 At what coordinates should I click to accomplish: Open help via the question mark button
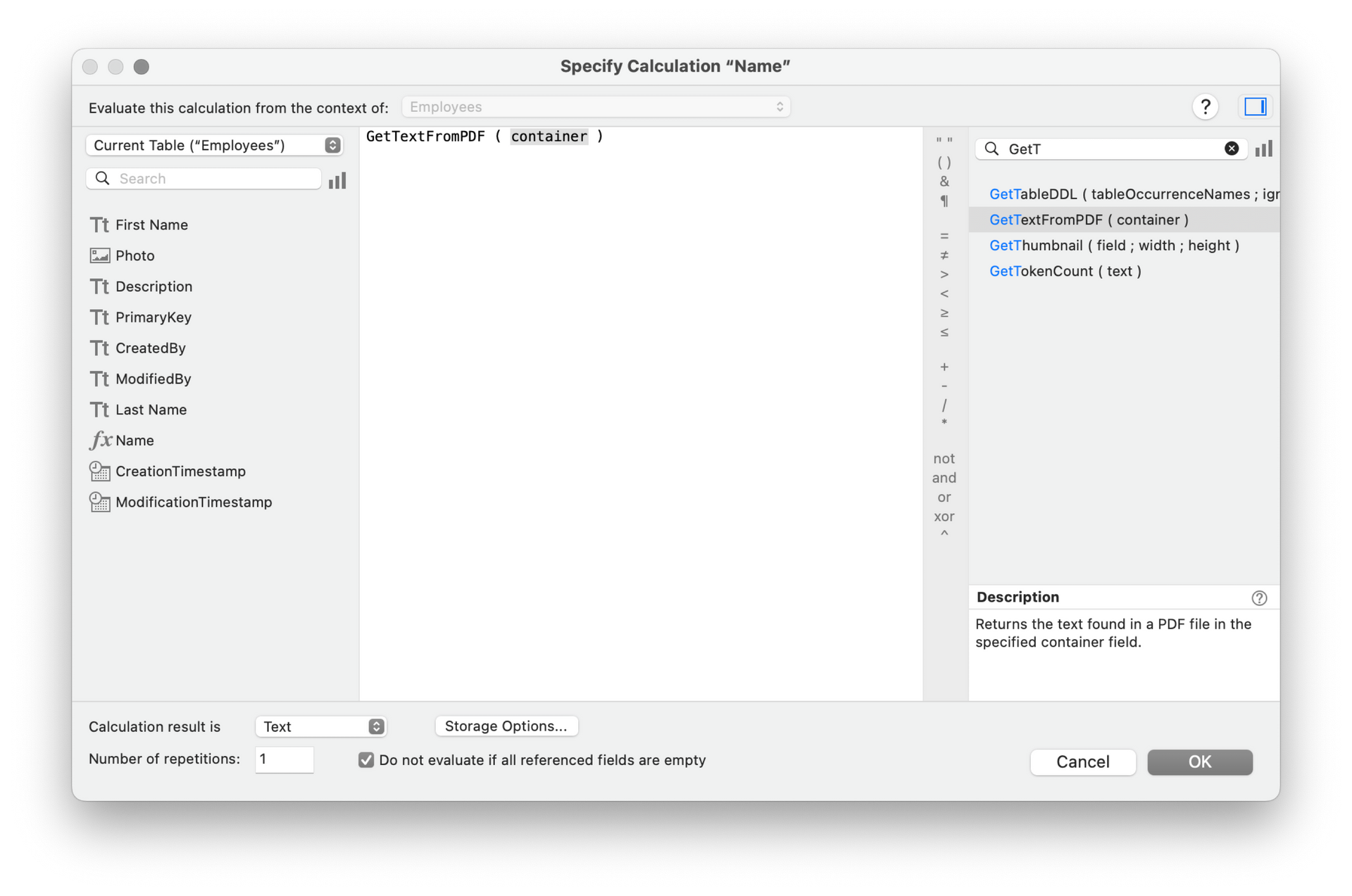point(1205,107)
